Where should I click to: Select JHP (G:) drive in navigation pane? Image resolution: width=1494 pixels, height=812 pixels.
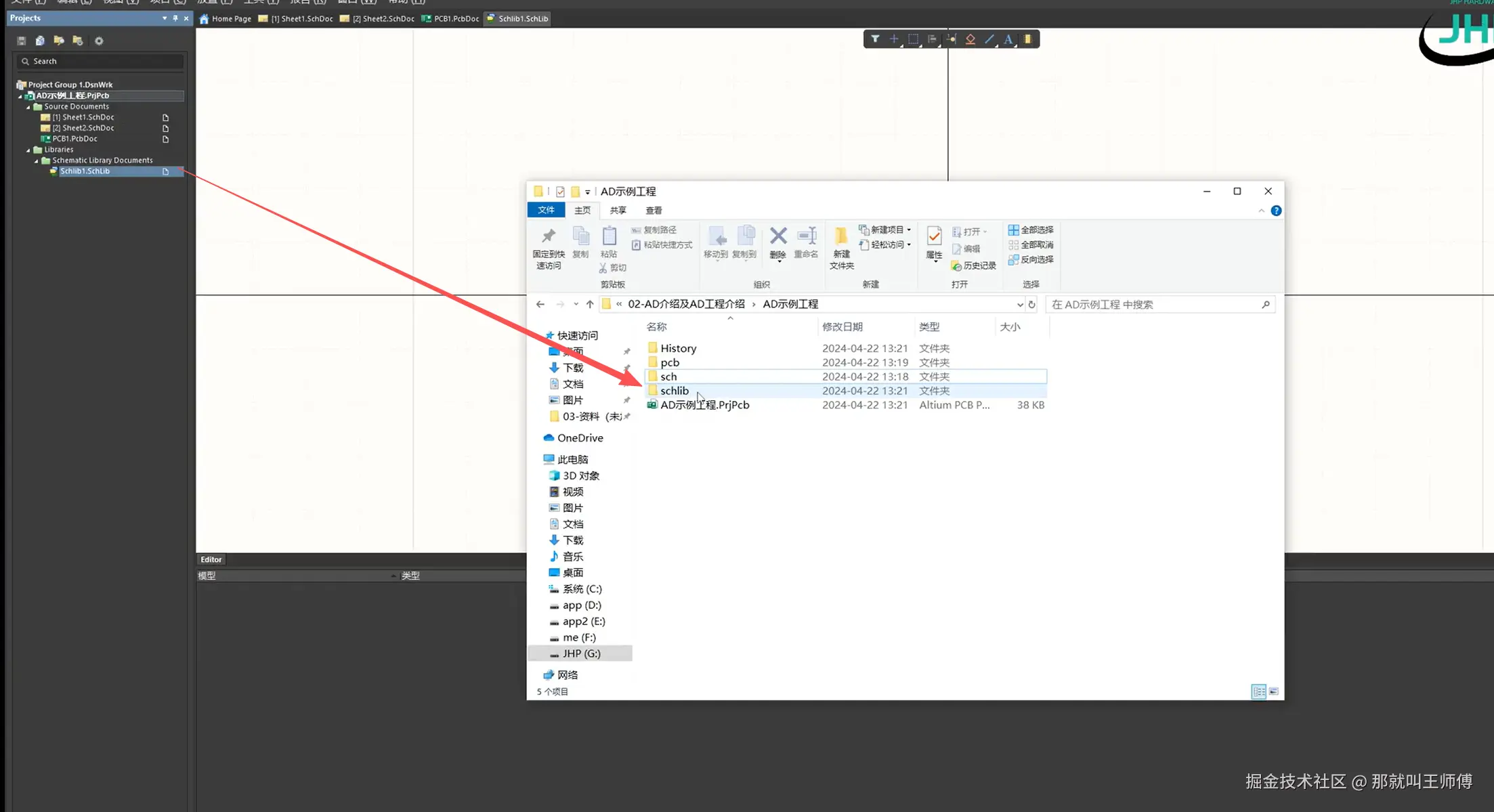(x=581, y=654)
